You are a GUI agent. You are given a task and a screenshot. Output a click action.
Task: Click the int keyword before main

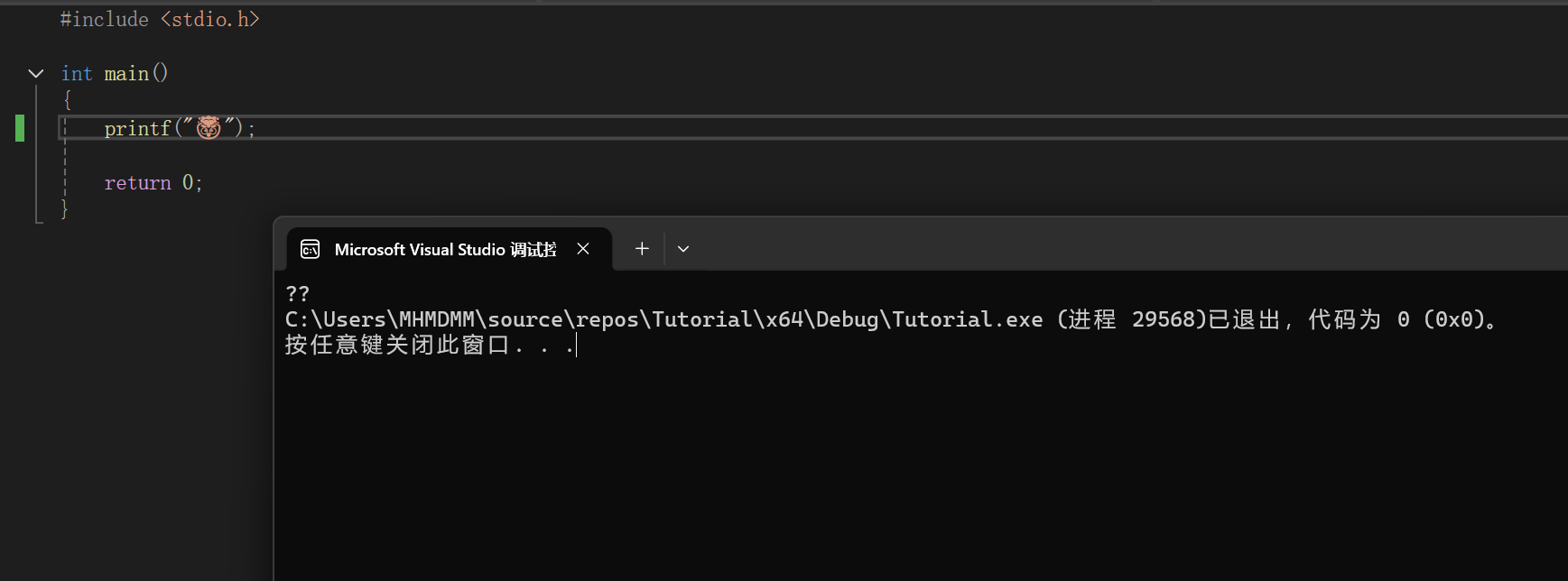[77, 74]
